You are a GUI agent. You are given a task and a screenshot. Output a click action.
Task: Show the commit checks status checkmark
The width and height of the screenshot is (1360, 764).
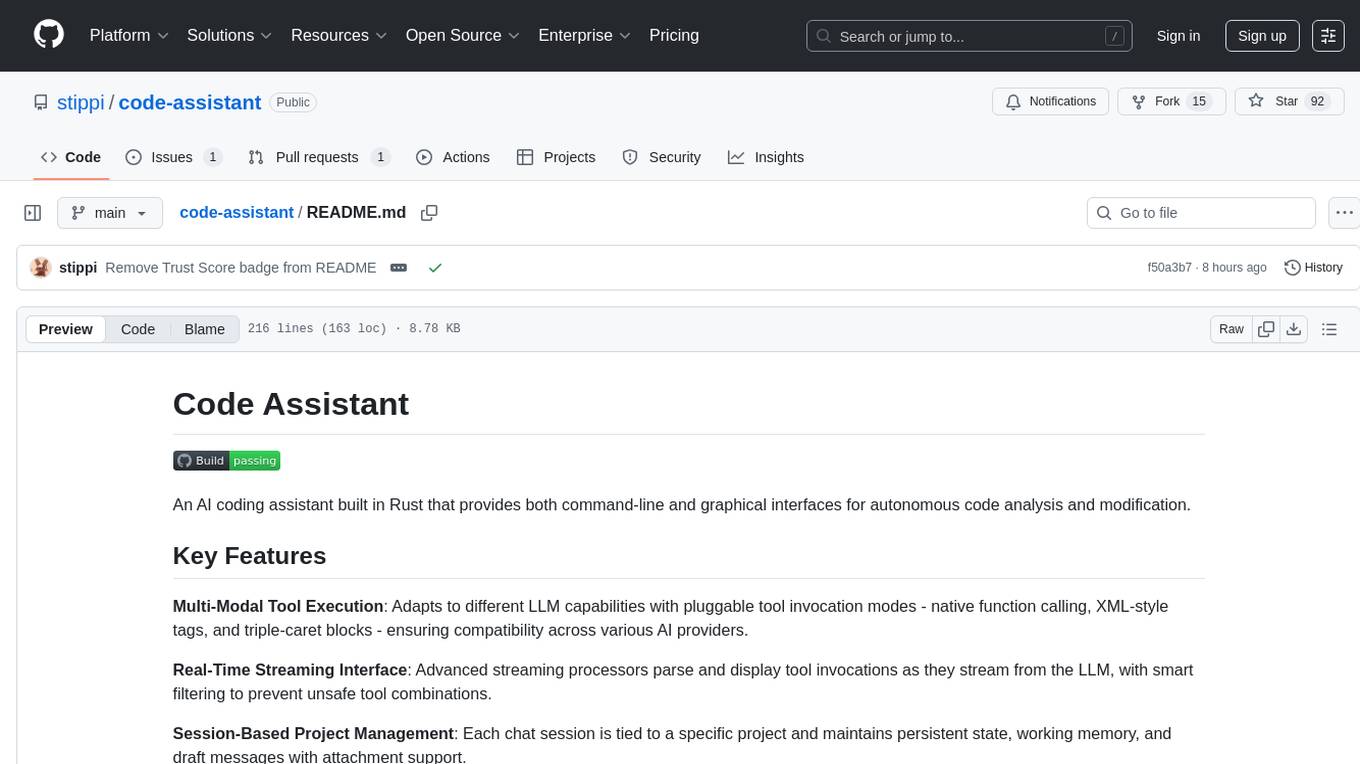tap(435, 267)
